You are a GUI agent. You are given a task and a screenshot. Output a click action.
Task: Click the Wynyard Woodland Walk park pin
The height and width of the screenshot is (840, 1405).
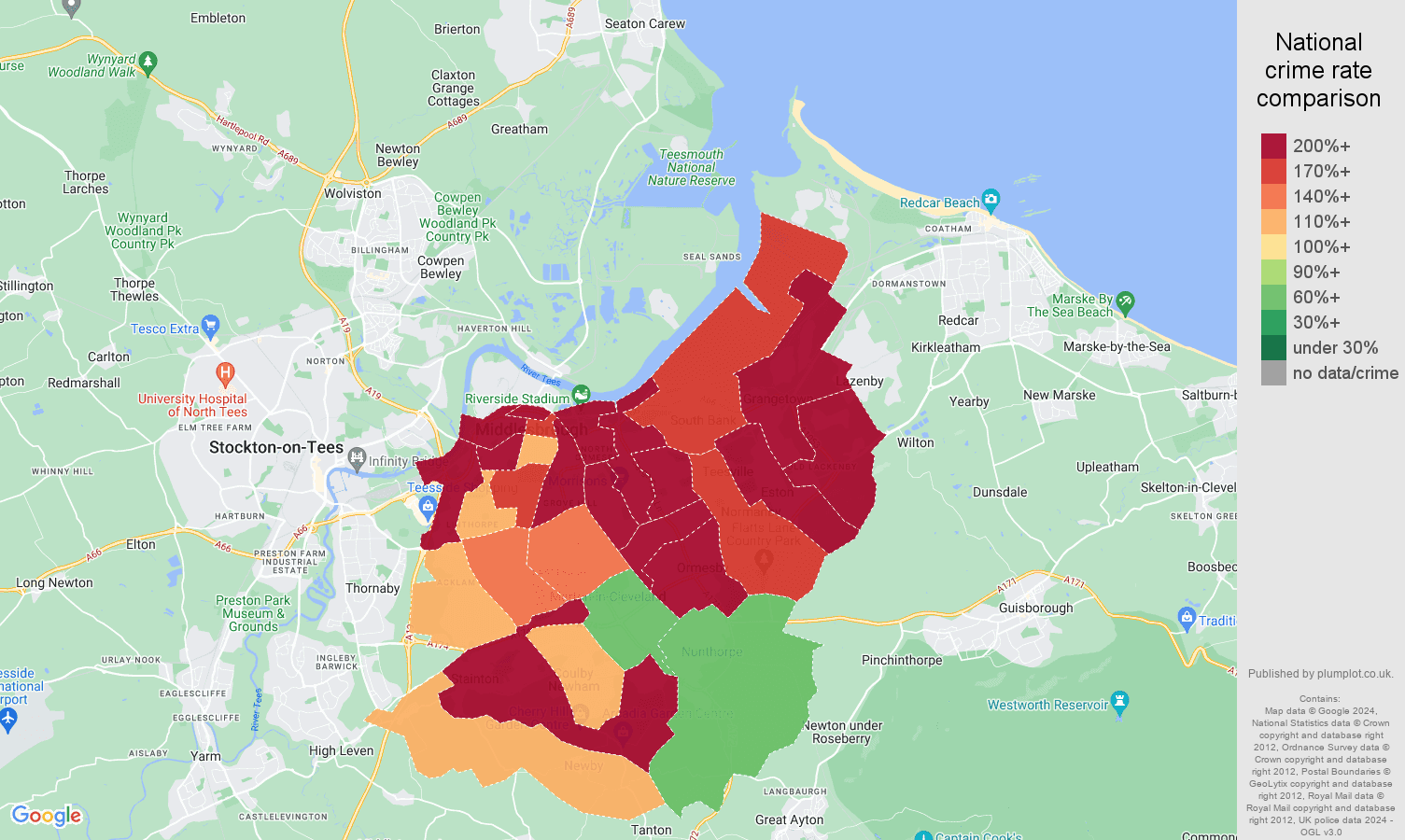tap(148, 63)
